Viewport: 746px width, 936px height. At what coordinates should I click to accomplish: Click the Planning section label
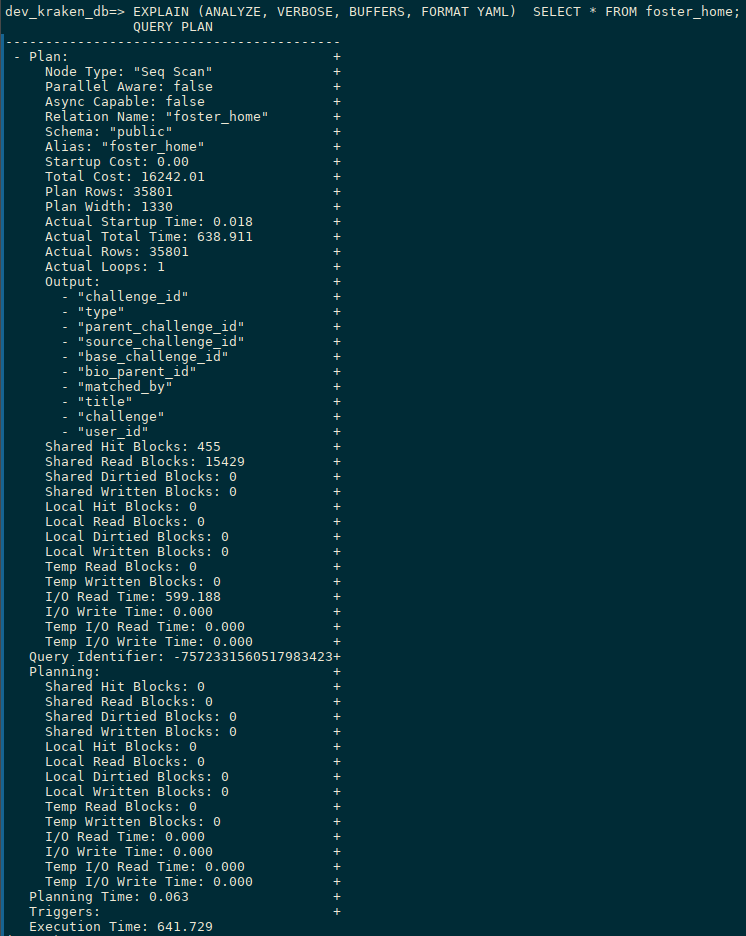[64, 672]
